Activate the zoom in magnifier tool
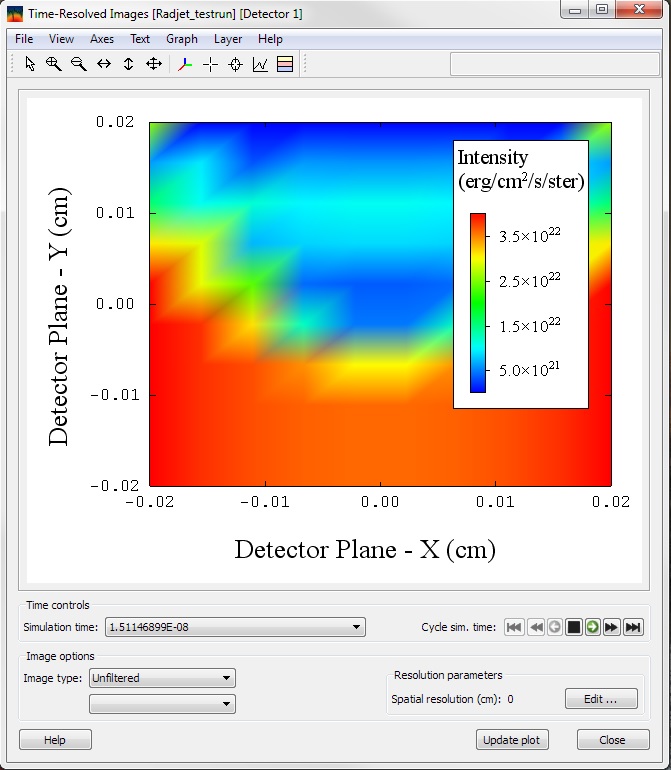The image size is (671, 770). click(x=54, y=64)
